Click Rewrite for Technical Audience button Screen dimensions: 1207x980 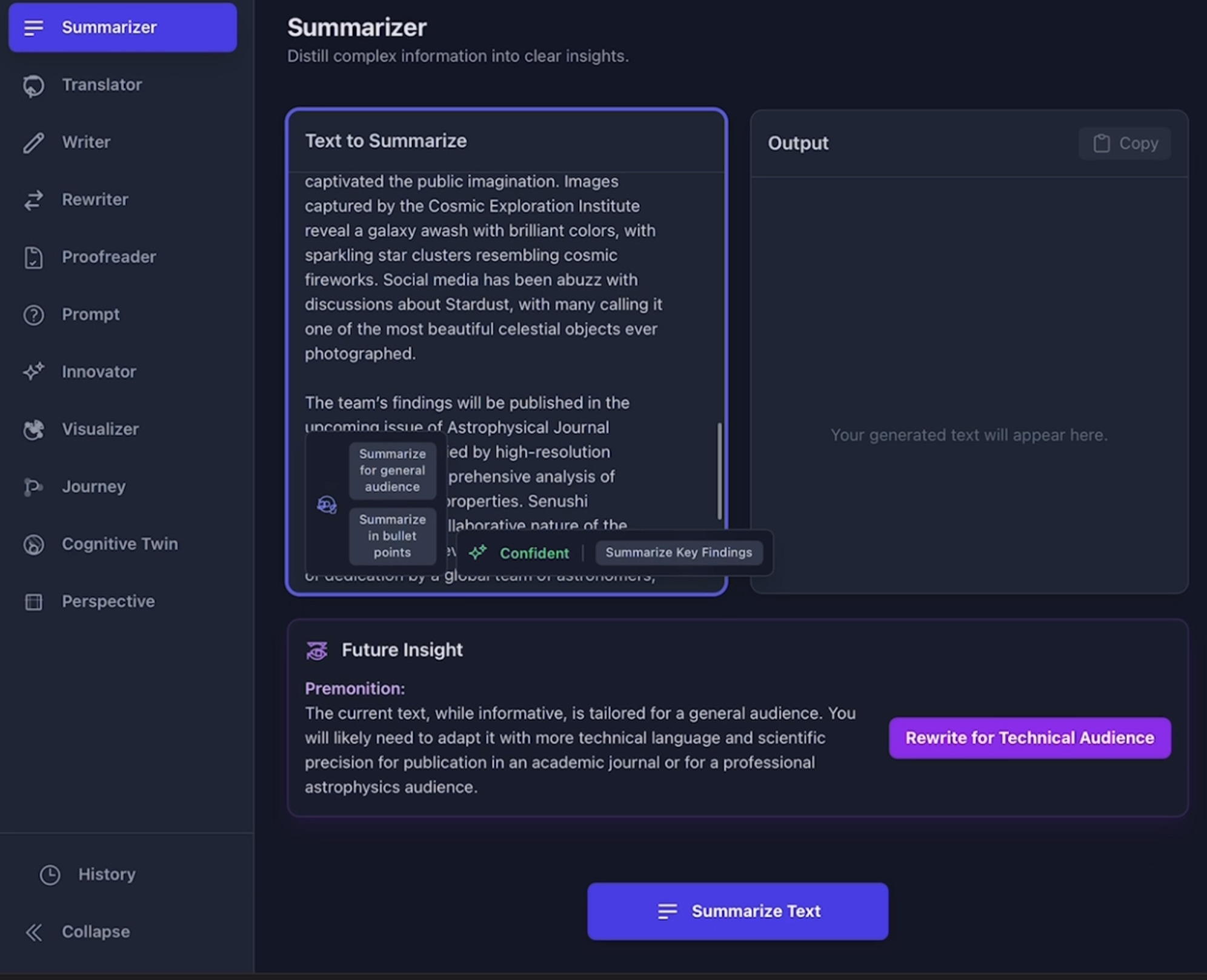1029,738
